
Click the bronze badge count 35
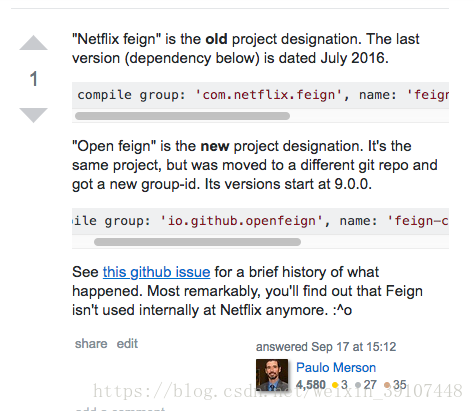pyautogui.click(x=400, y=385)
